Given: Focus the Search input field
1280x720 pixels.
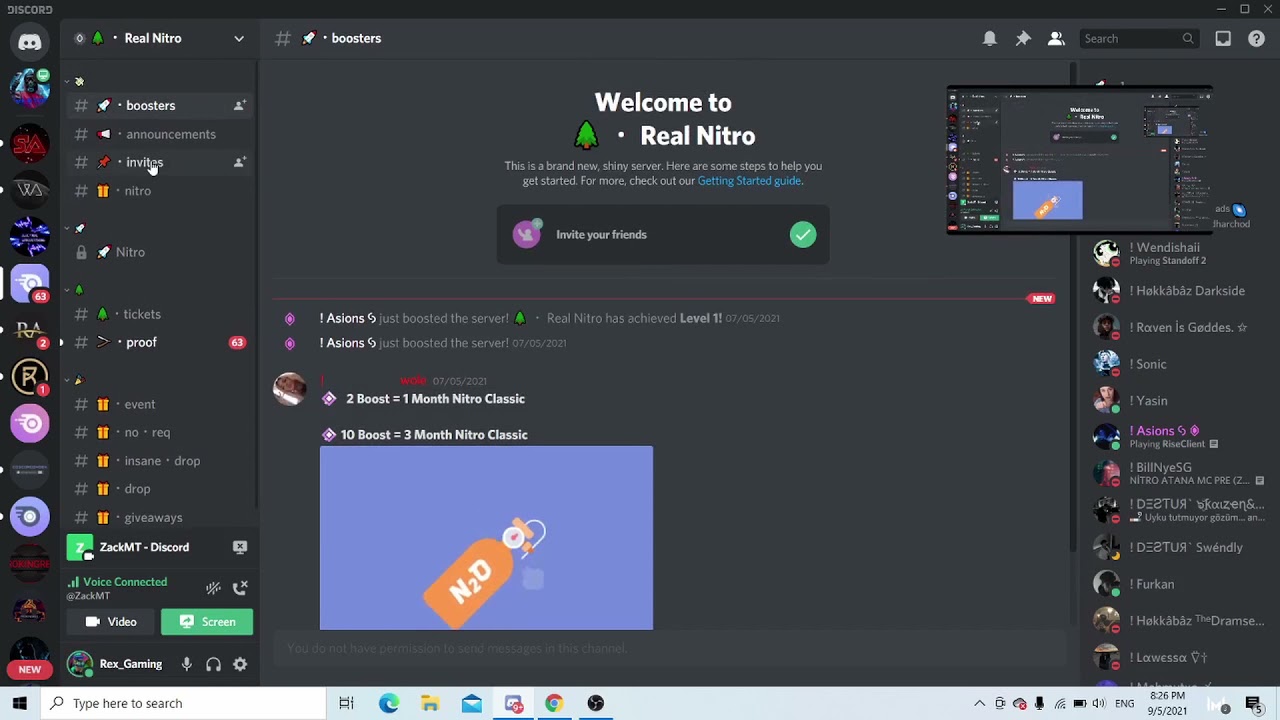Looking at the screenshot, I should tap(1139, 38).
